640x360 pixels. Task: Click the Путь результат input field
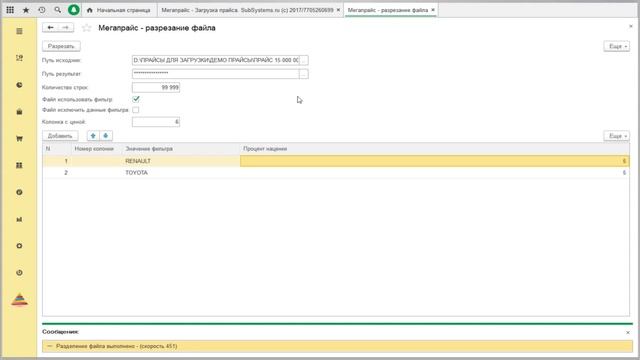click(x=216, y=74)
